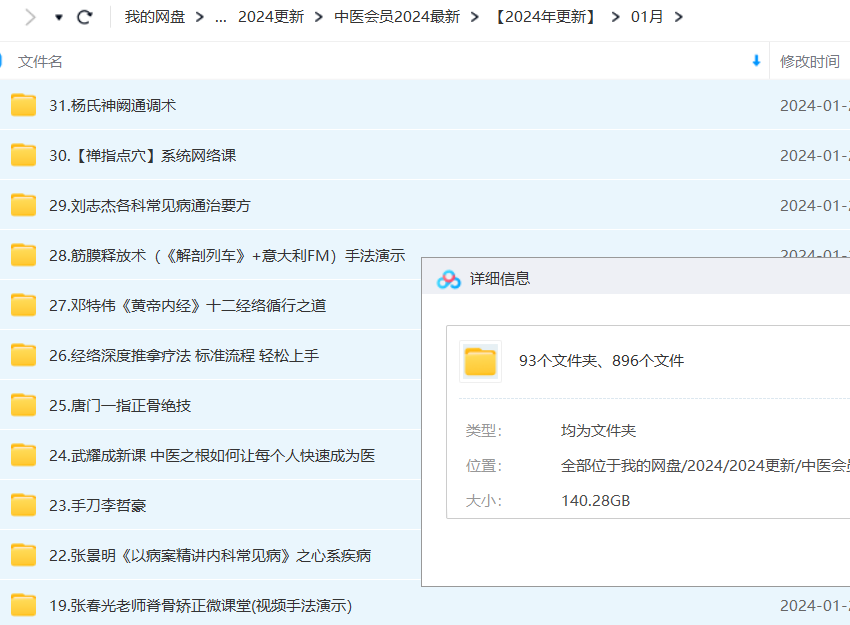Toggle the blue sort direction arrow

[x=756, y=61]
